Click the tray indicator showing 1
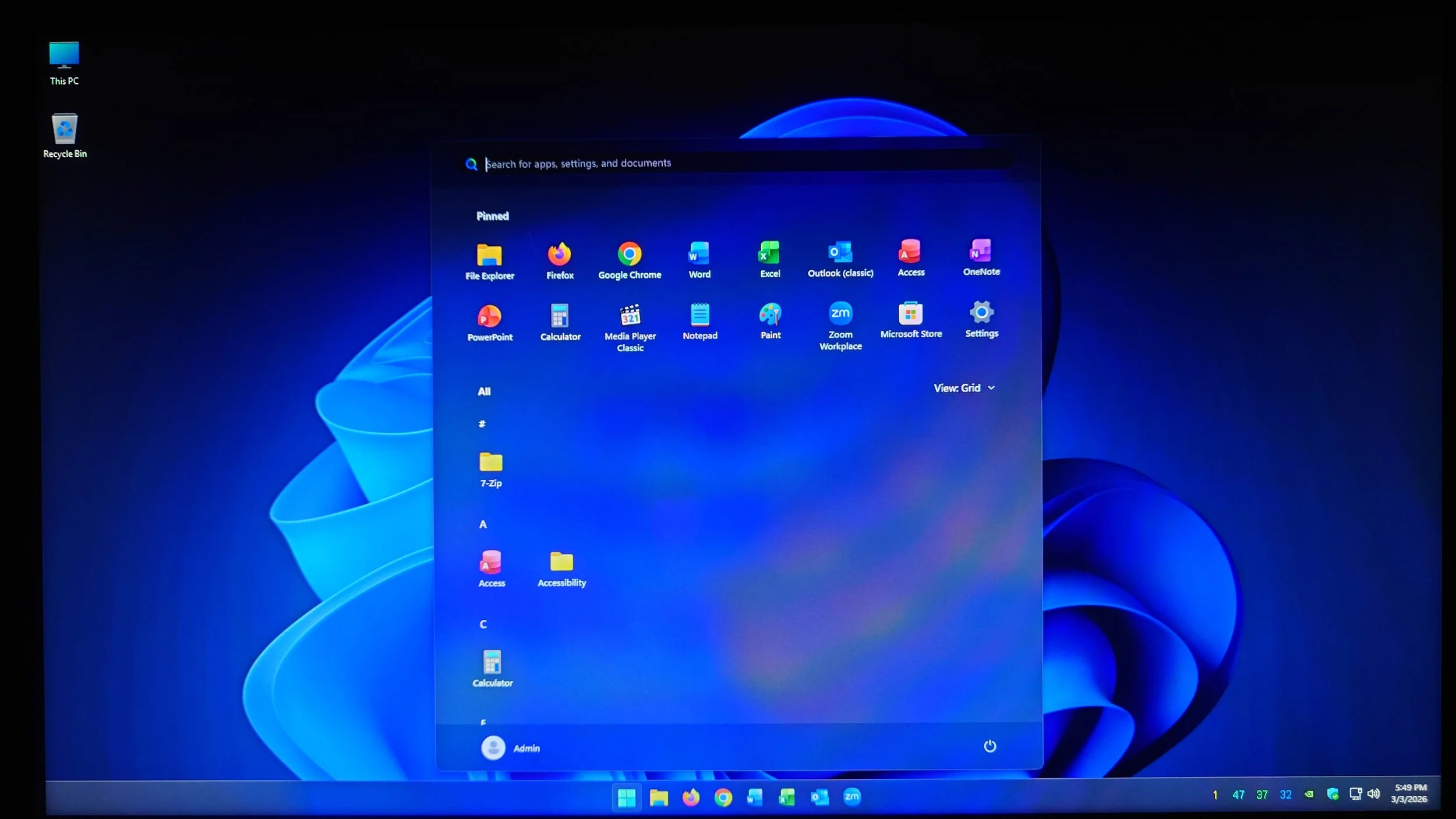 (x=1215, y=795)
